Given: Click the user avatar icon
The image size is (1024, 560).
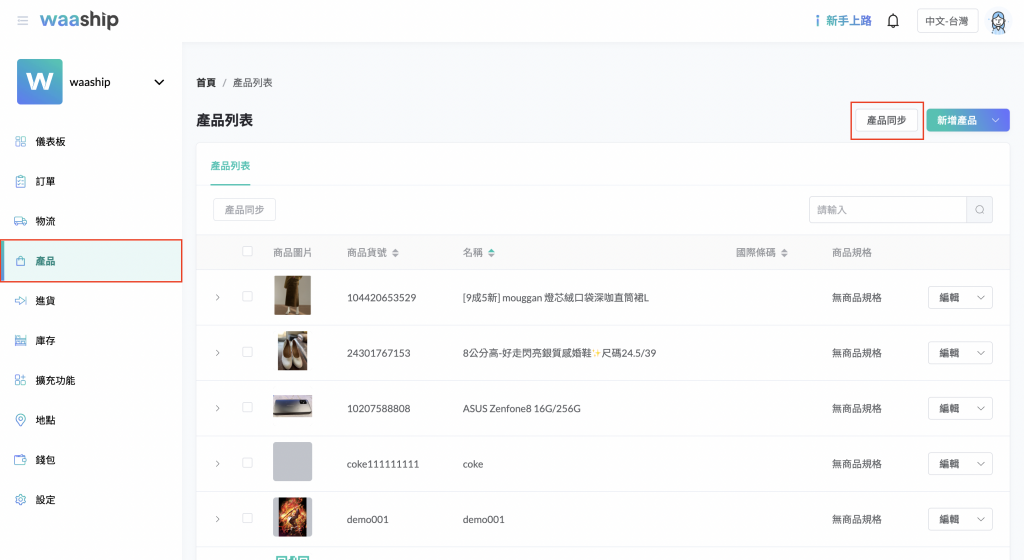Looking at the screenshot, I should coord(997,21).
